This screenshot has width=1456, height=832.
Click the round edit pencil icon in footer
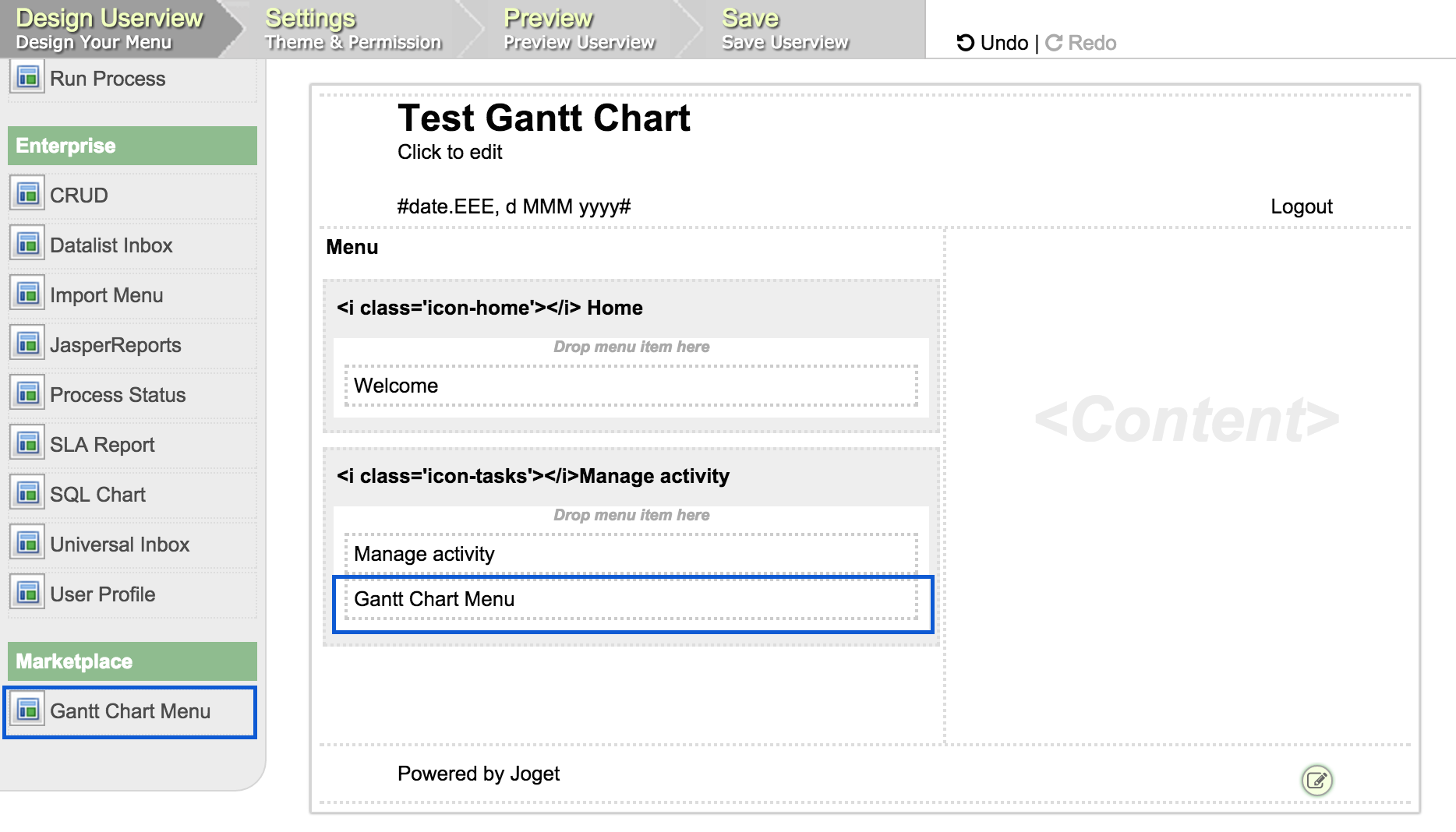tap(1316, 780)
